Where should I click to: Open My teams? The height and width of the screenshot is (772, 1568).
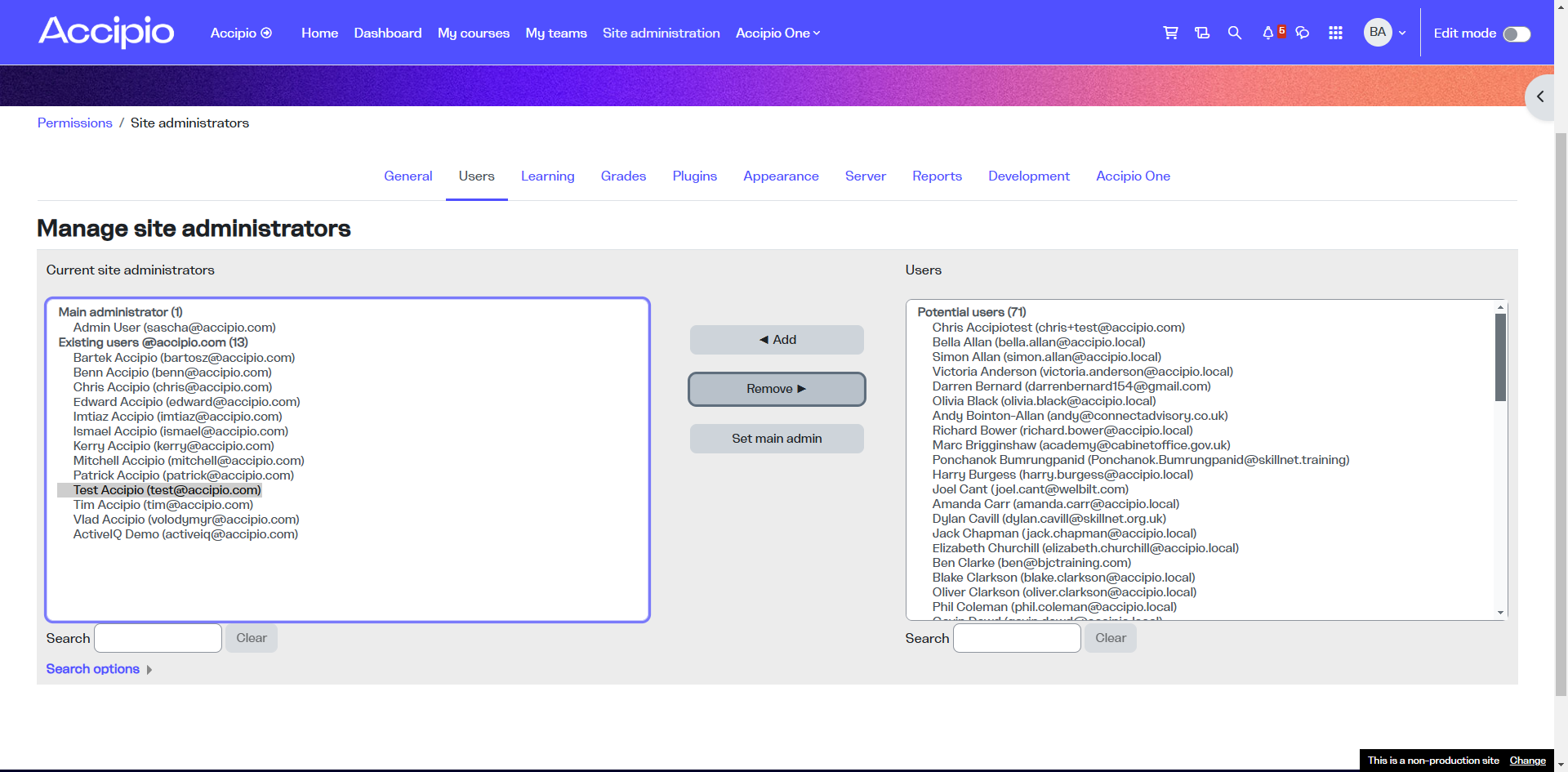[556, 33]
